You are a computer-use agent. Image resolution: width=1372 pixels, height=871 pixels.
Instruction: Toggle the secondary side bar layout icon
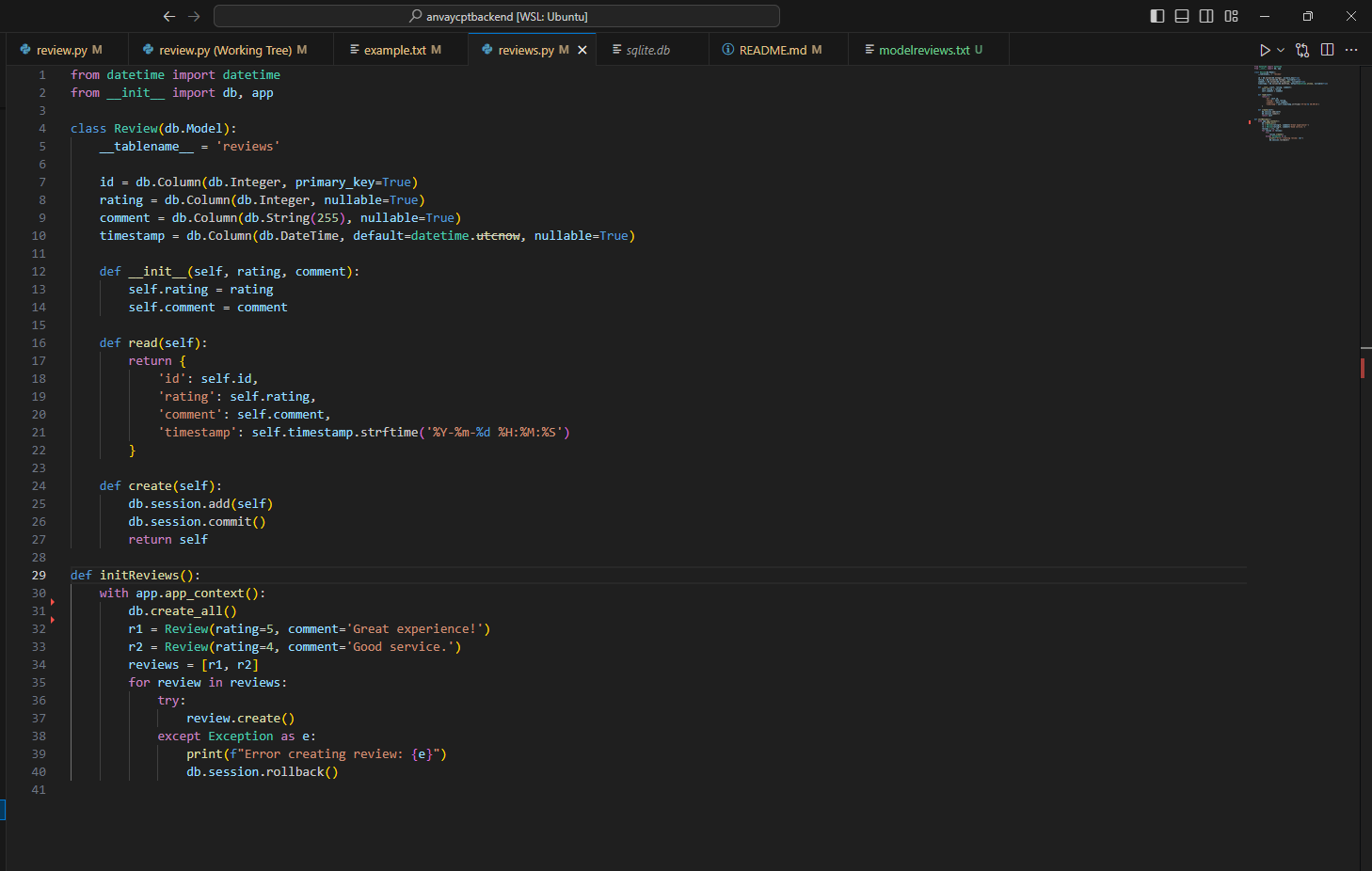[x=1206, y=16]
